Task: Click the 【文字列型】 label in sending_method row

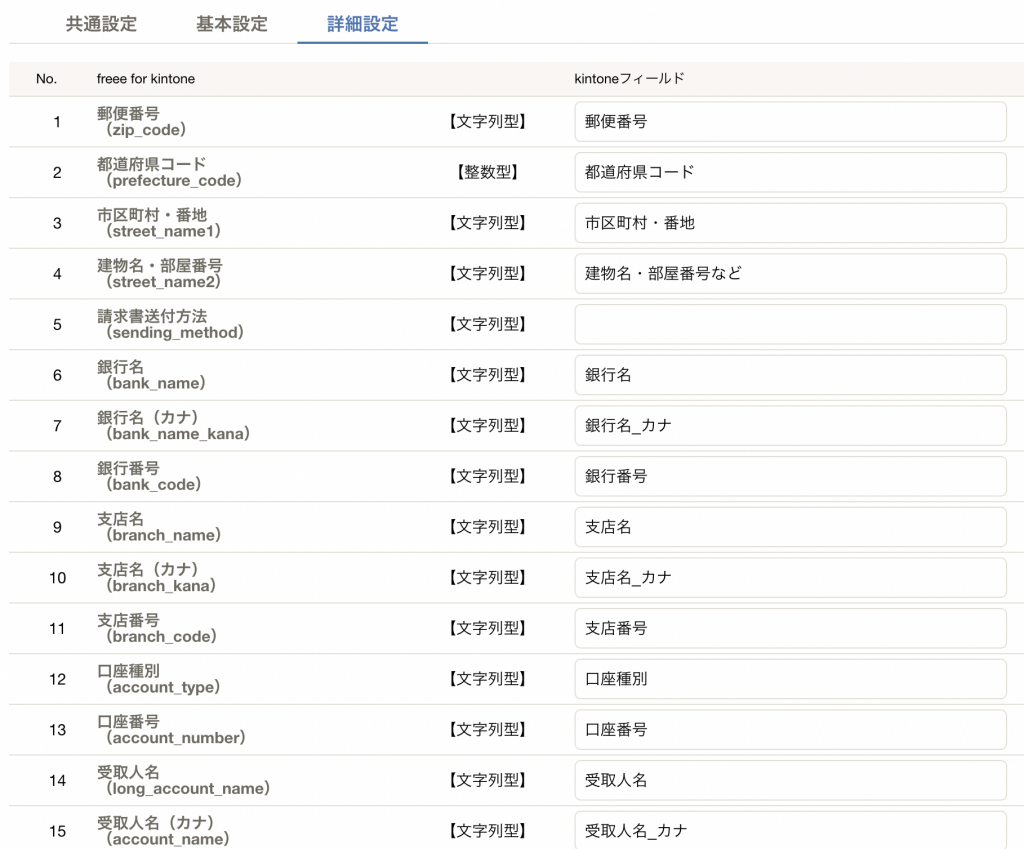Action: [x=488, y=324]
